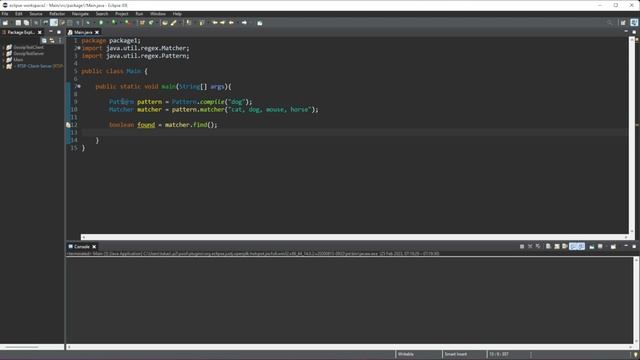Click the Next Annotation toolbar icon
This screenshot has width=640, height=360.
pyautogui.click(x=188, y=23)
